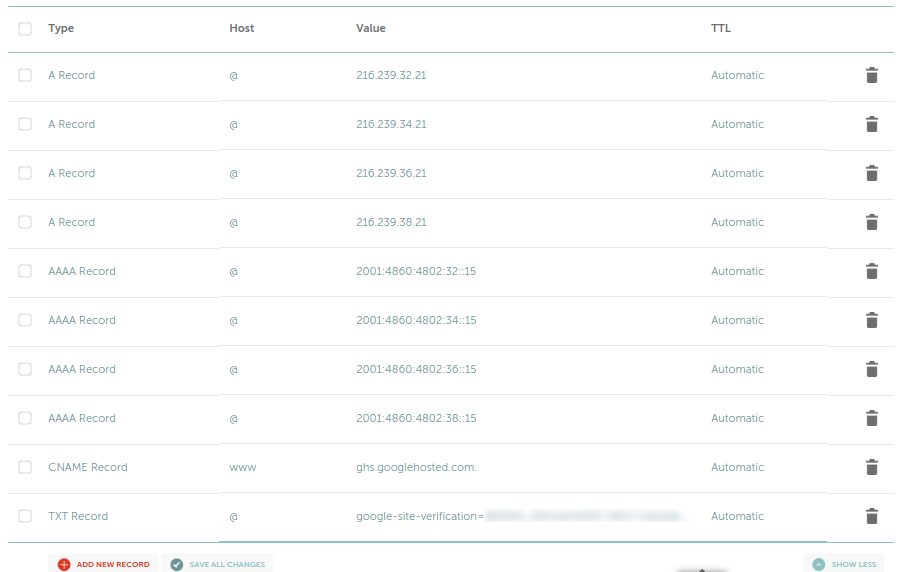Delete the AAAA Record ending 32::15
The height and width of the screenshot is (572, 904).
pos(872,271)
